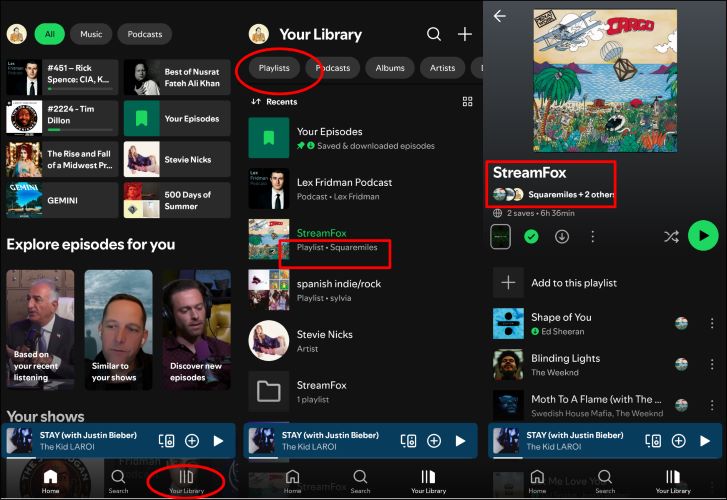Open playlist preview thumbnail next to the checkmark
727x500 pixels.
[x=500, y=237]
